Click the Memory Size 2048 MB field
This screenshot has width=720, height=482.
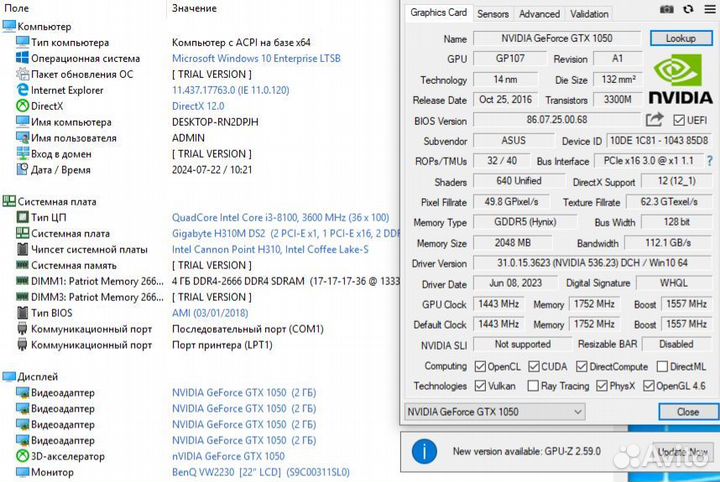(x=512, y=243)
